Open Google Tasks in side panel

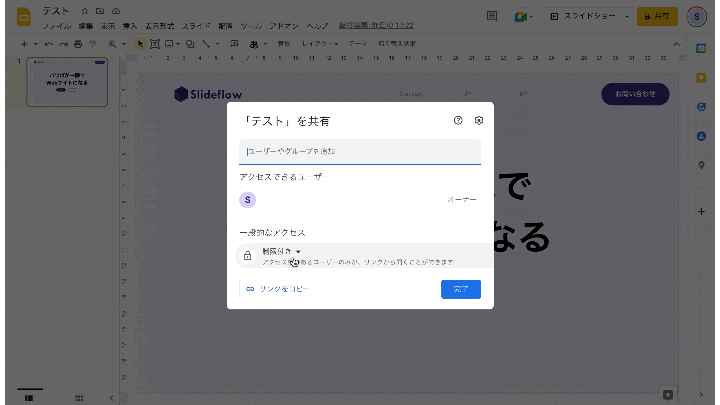tap(701, 106)
